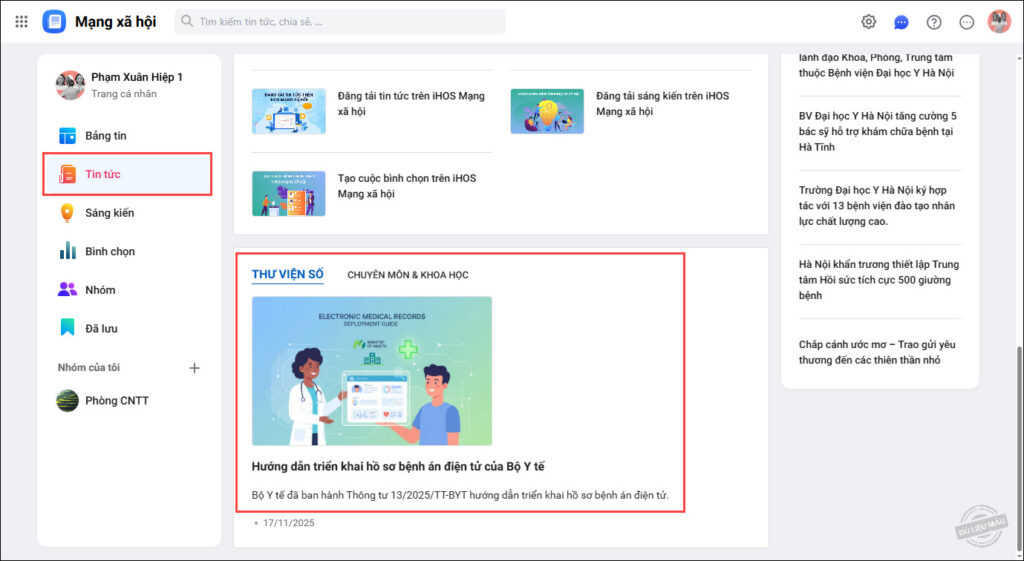Open Trang cá nhân profile link
The width and height of the screenshot is (1024, 561).
pyautogui.click(x=123, y=94)
